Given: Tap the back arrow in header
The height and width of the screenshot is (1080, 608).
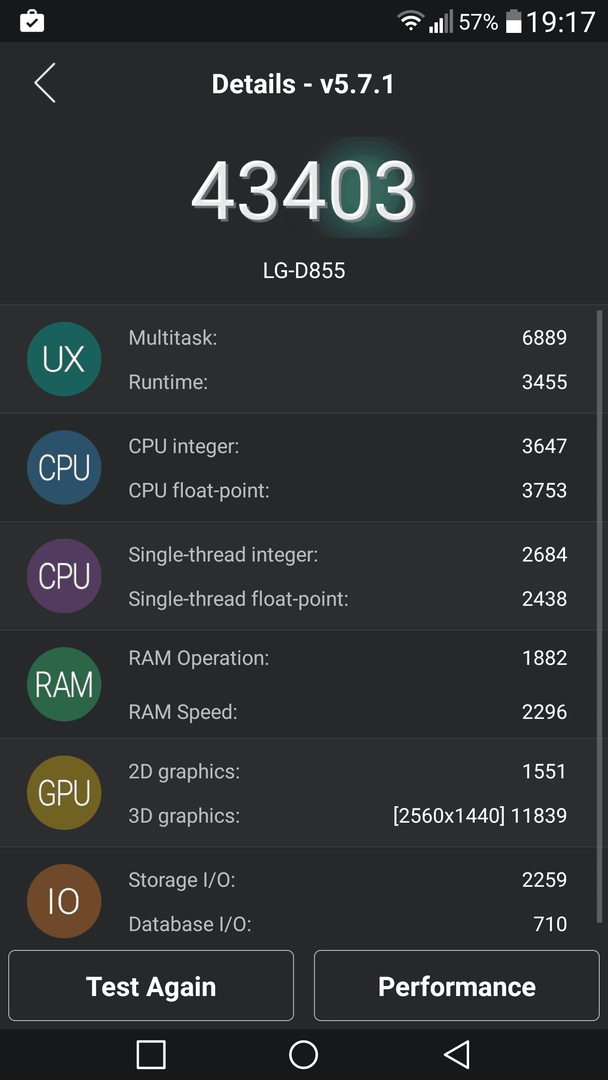Looking at the screenshot, I should 45,83.
